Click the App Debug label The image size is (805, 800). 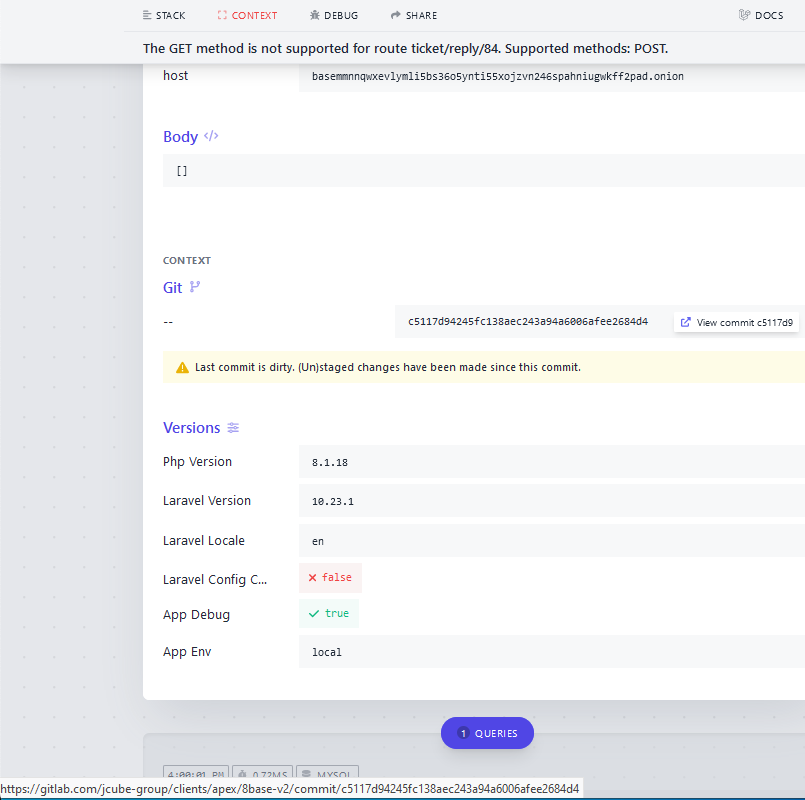(196, 615)
